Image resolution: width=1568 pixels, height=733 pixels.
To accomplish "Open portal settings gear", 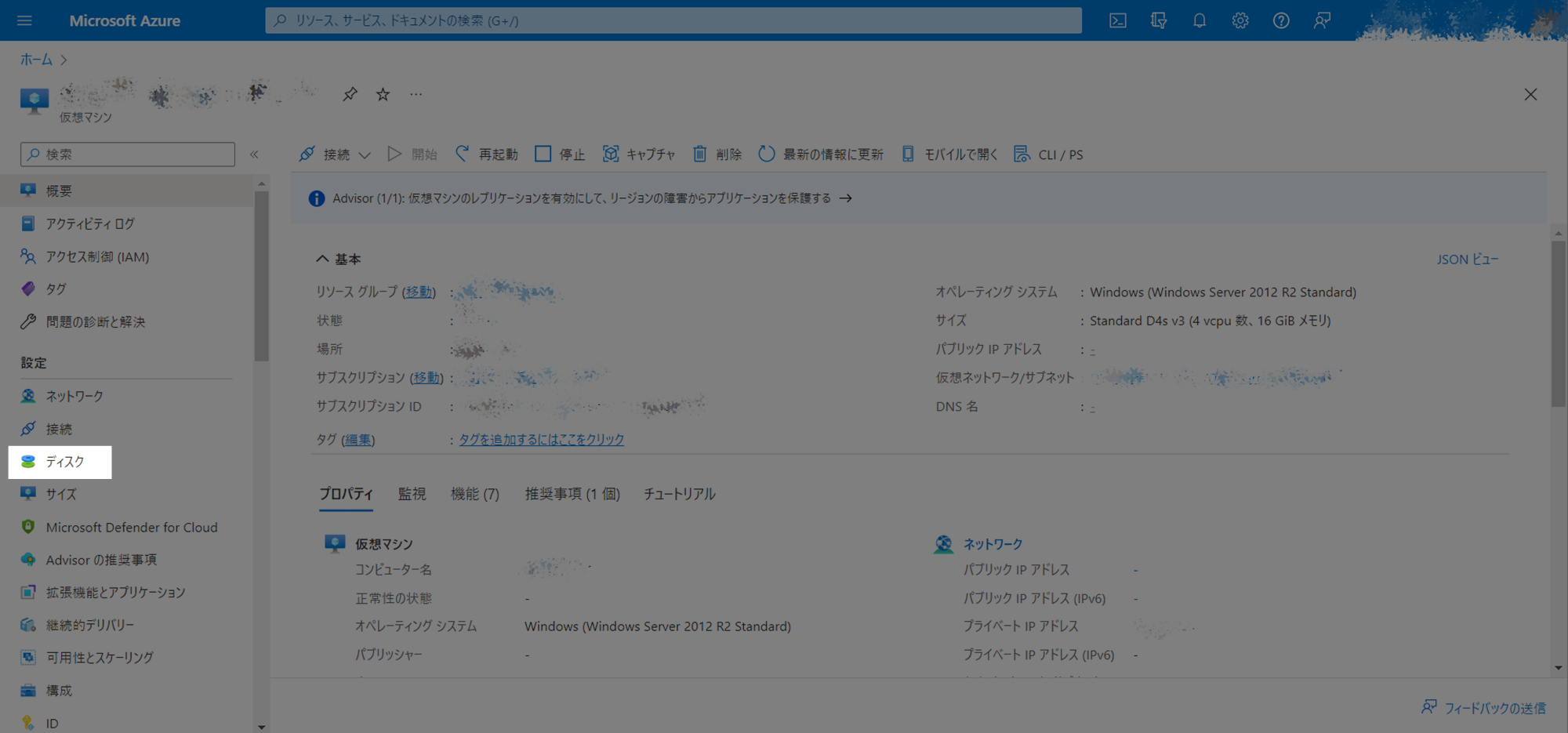I will tap(1240, 20).
